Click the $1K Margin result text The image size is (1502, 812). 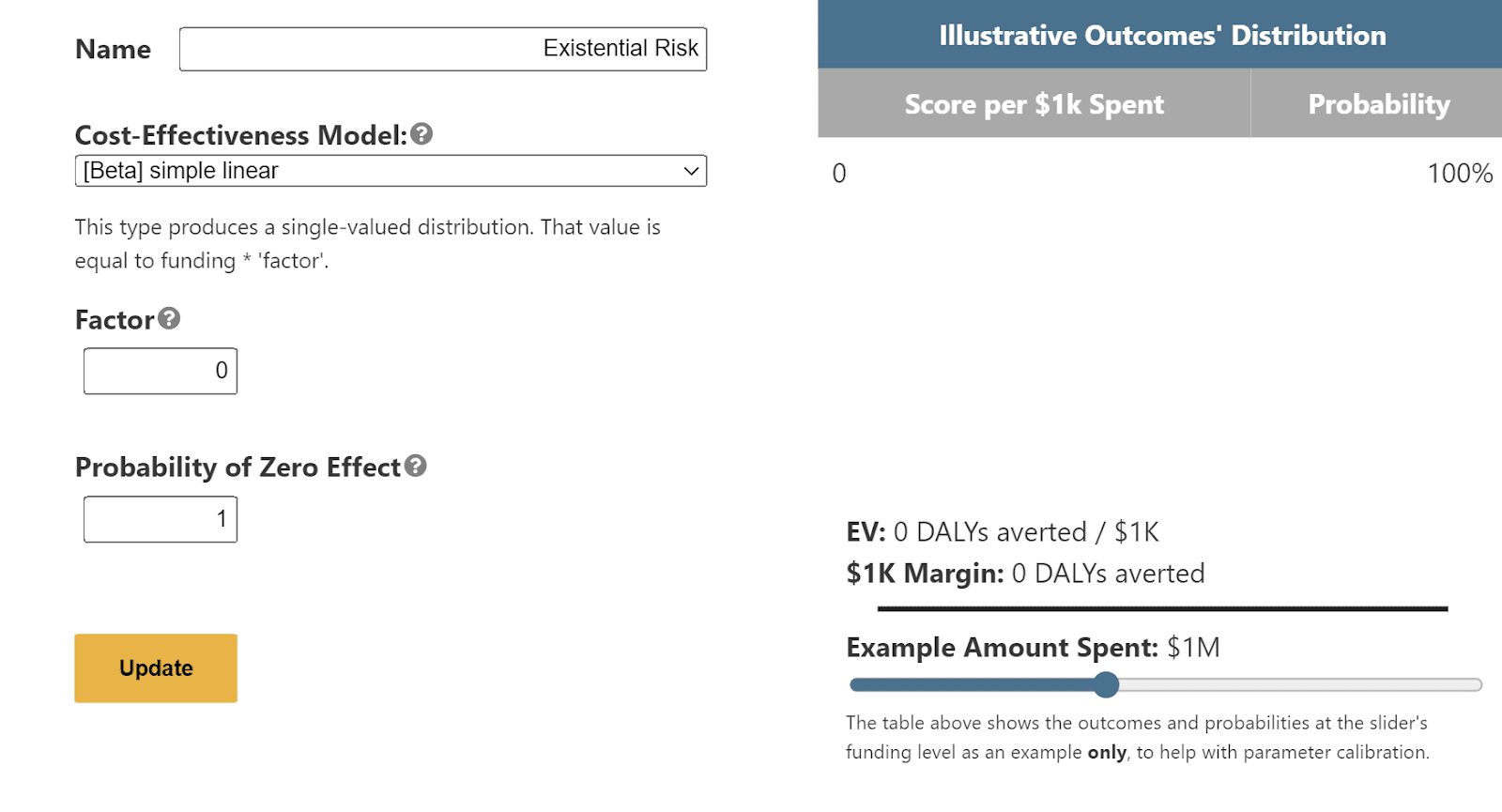point(1025,574)
